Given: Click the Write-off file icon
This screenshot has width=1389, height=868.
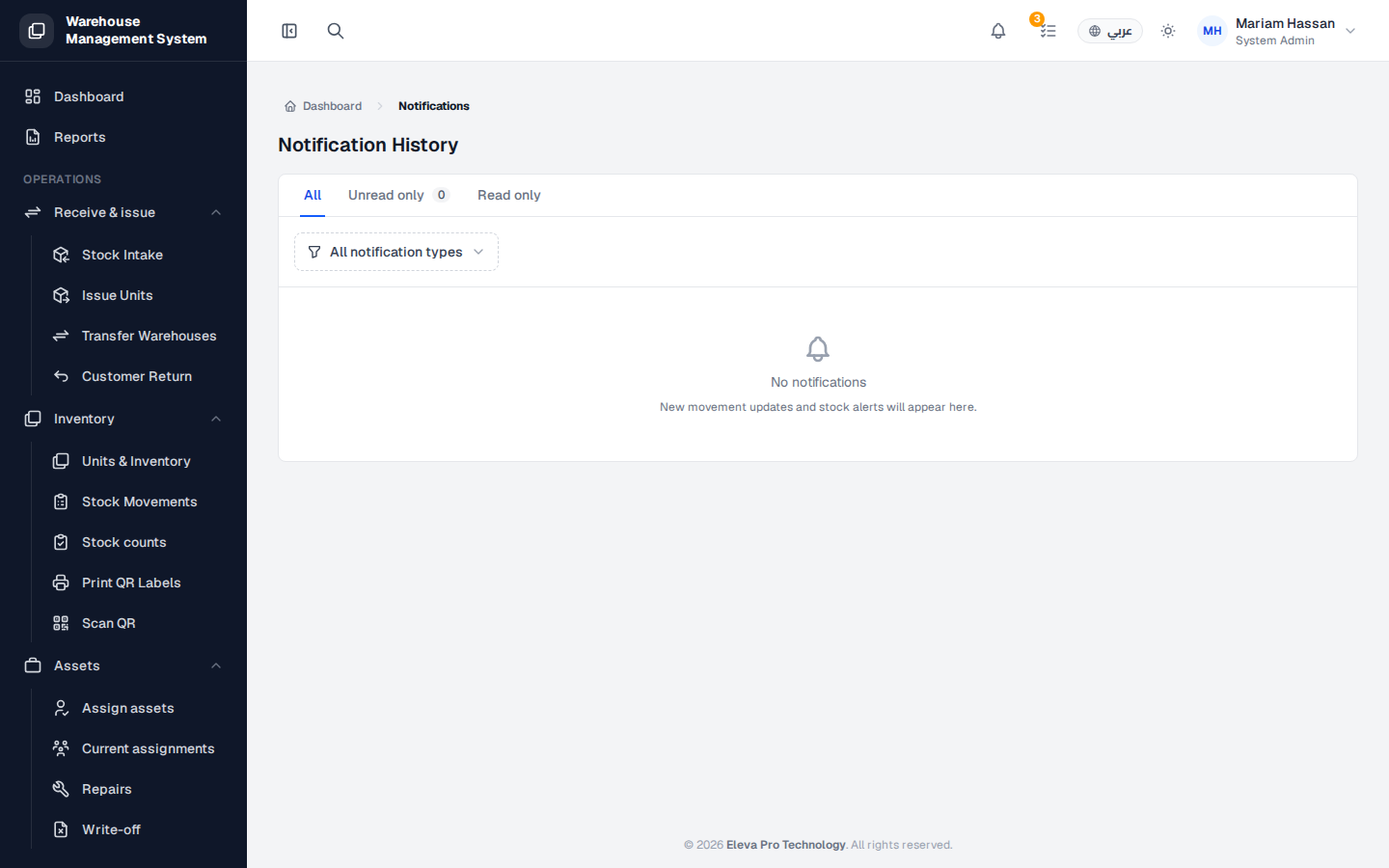Looking at the screenshot, I should [61, 829].
